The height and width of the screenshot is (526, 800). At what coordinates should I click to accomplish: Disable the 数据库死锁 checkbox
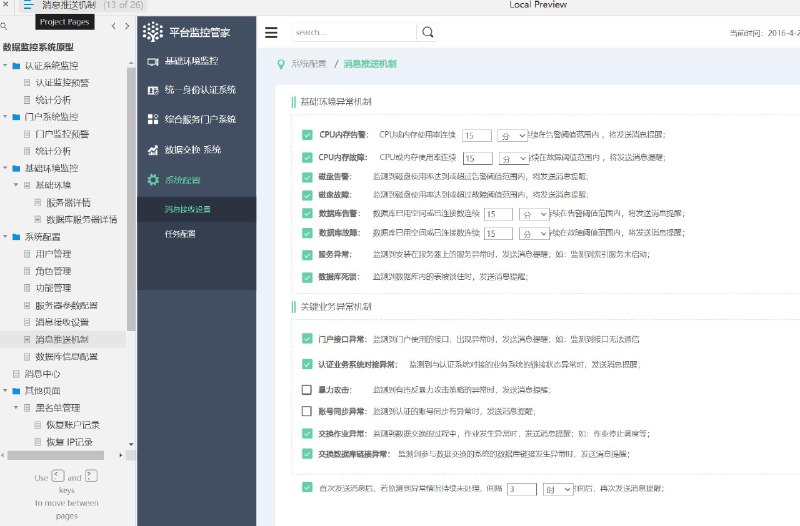pyautogui.click(x=307, y=277)
